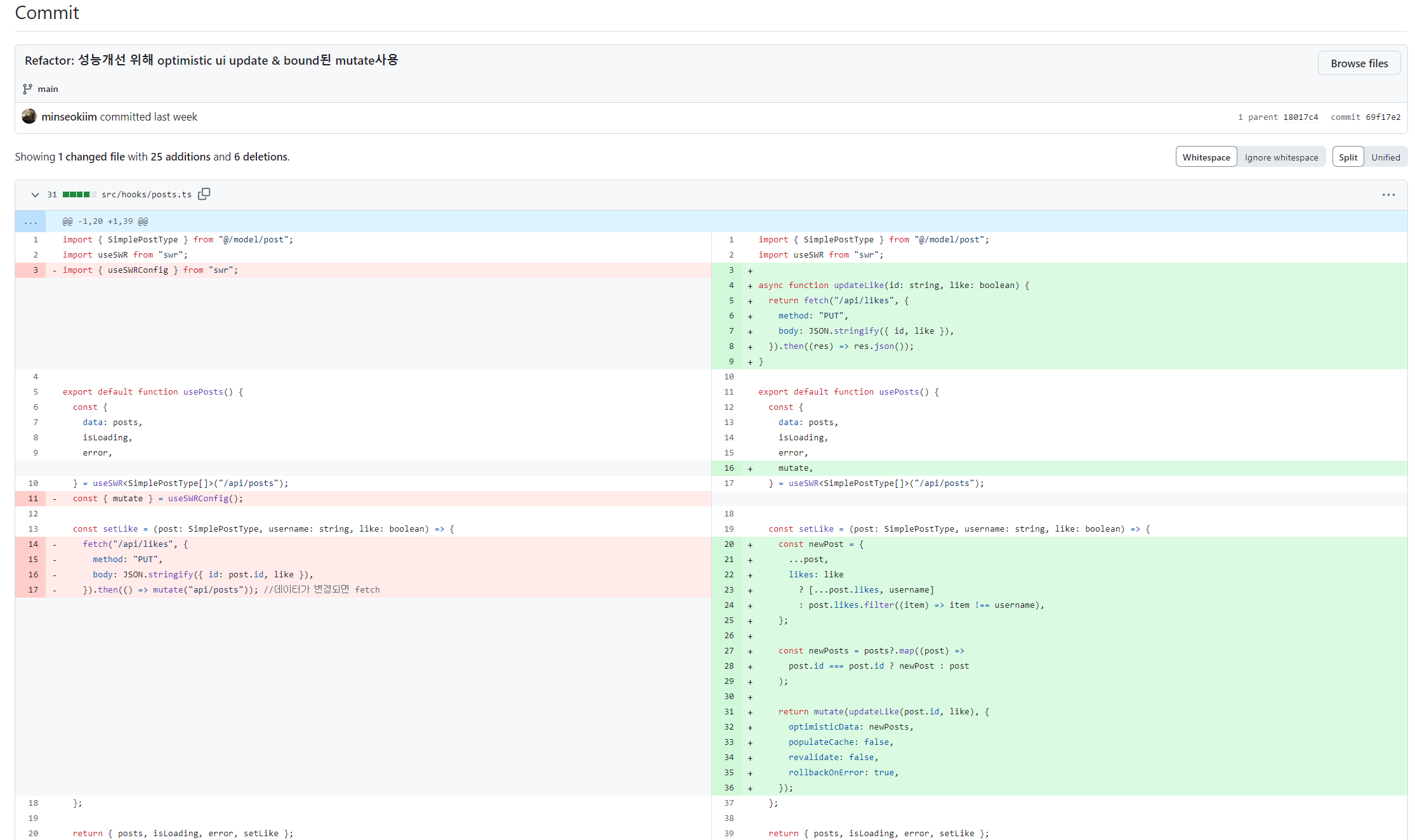Open parent commit 18017c4
This screenshot has height=840, width=1415.
pos(1300,117)
